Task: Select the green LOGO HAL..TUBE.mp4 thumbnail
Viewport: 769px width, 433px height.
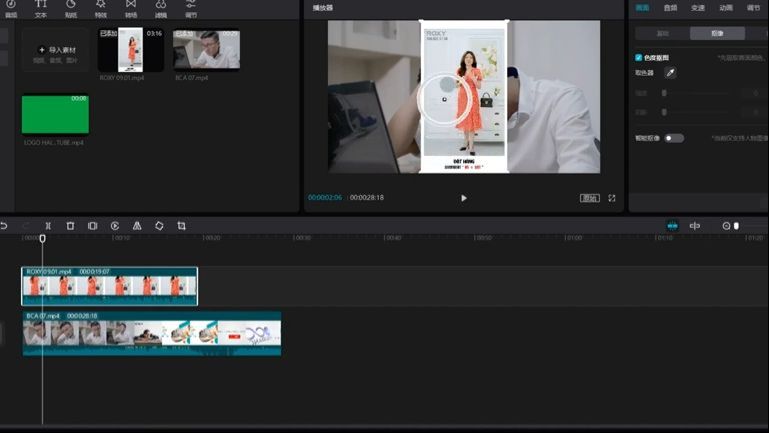Action: pyautogui.click(x=55, y=115)
